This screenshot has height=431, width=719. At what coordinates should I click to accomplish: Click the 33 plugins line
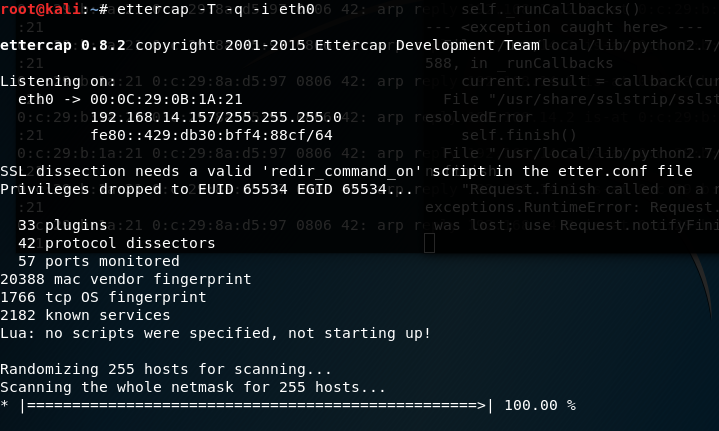click(62, 225)
